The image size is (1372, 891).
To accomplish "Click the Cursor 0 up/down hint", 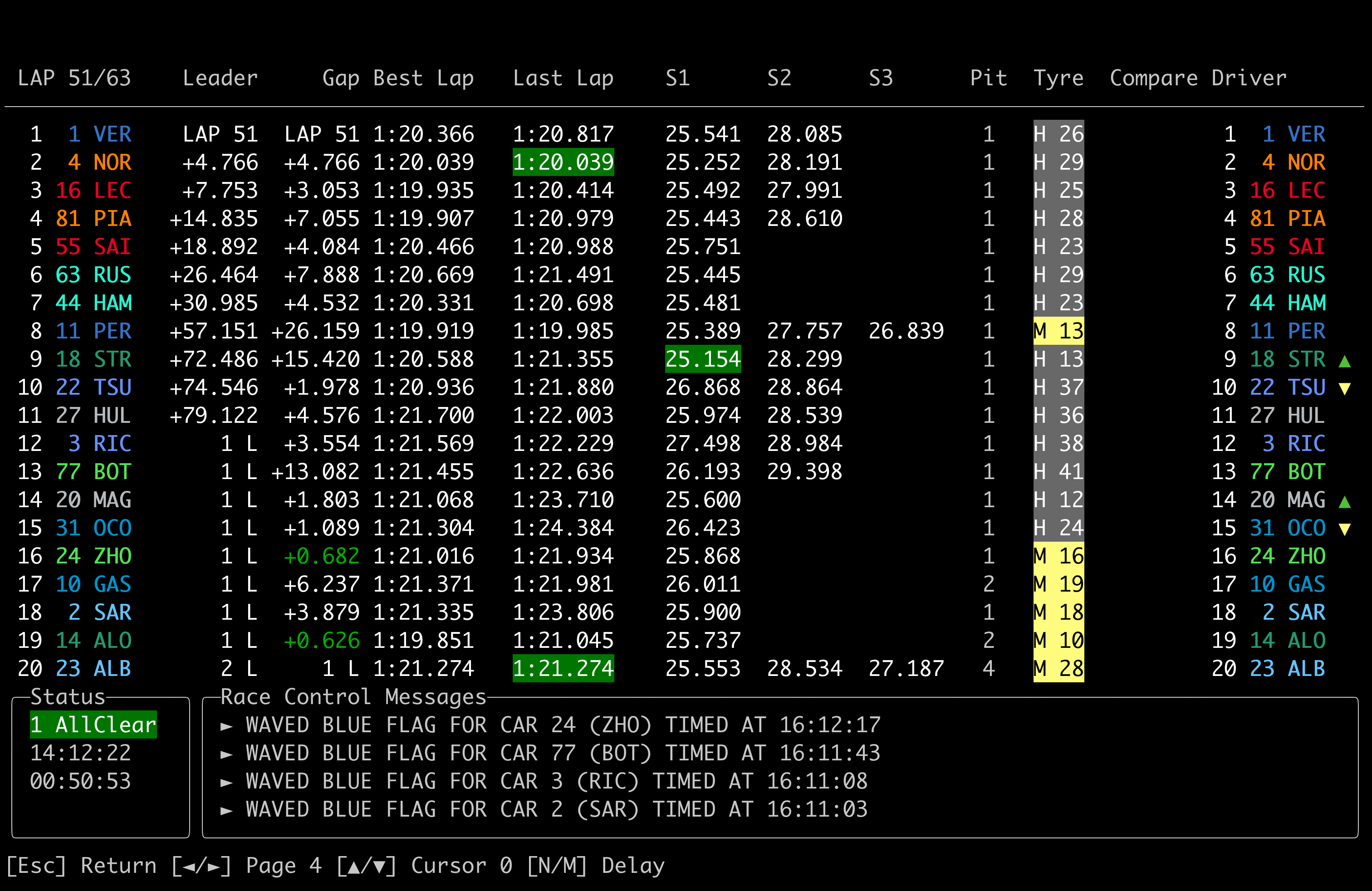I will 424,866.
